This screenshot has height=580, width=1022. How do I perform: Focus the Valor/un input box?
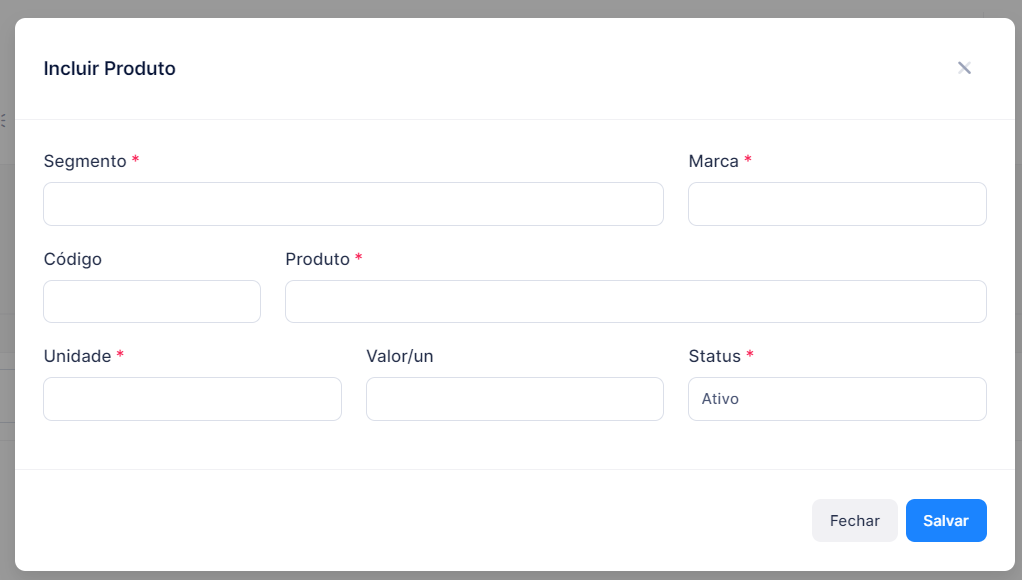click(x=515, y=399)
